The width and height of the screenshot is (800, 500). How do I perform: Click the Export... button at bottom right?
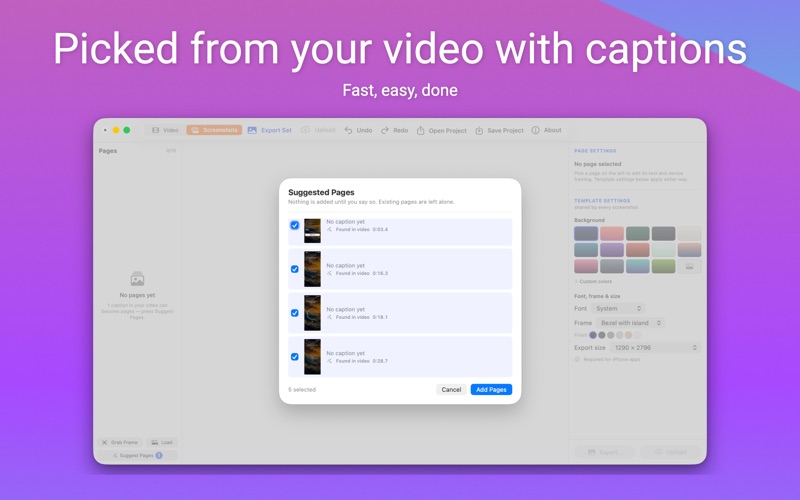pos(605,452)
